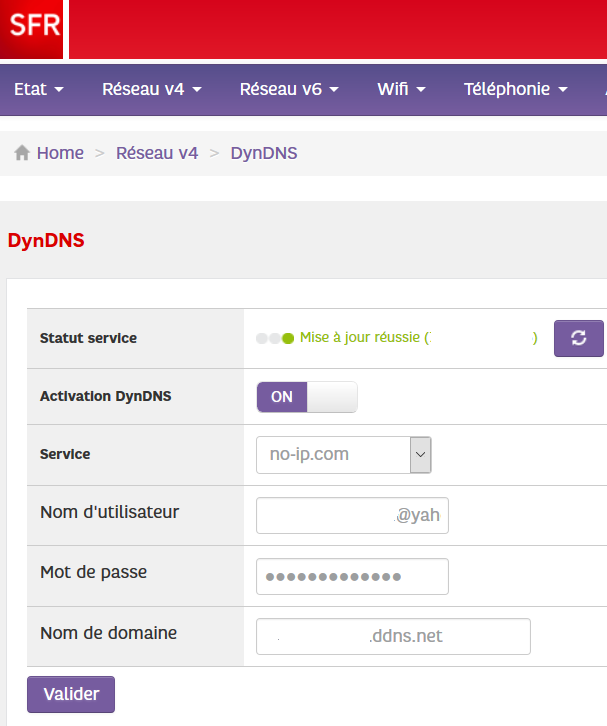This screenshot has width=607, height=726.
Task: Open the Téléphonie menu
Action: (x=515, y=89)
